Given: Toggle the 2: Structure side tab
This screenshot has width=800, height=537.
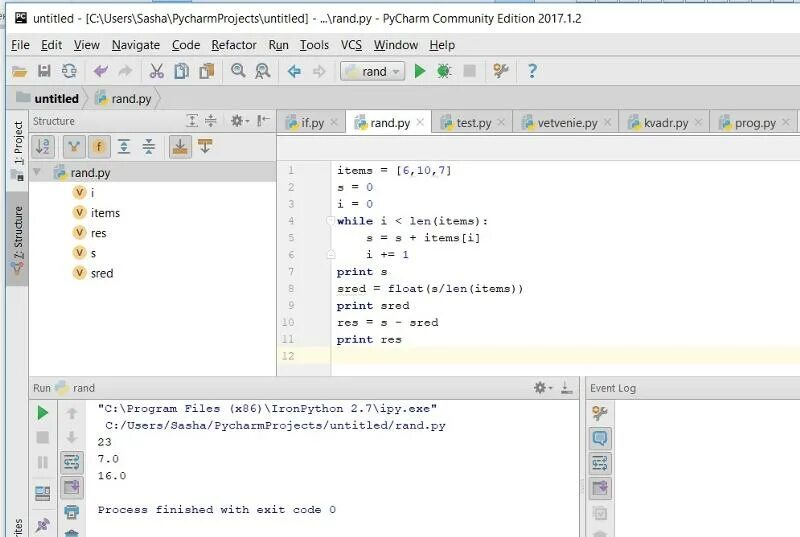Looking at the screenshot, I should 18,240.
